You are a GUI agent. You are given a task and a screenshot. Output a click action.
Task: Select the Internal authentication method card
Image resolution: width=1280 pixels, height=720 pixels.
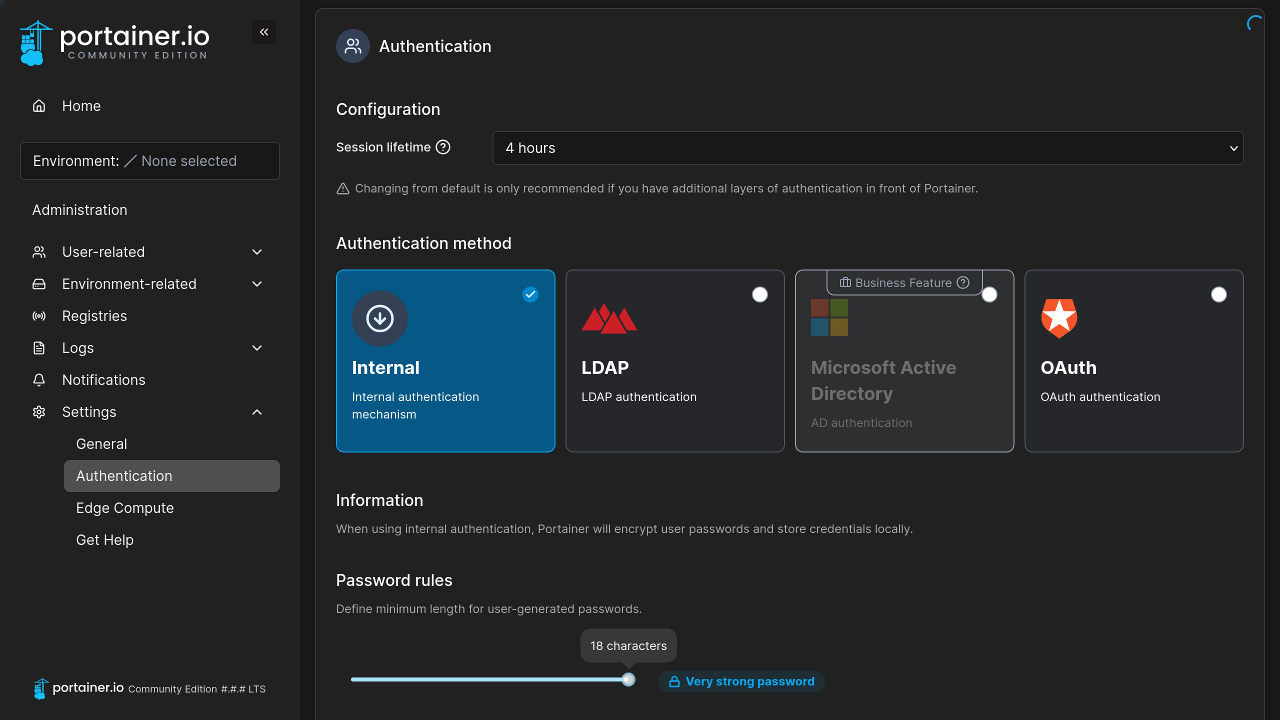click(445, 360)
